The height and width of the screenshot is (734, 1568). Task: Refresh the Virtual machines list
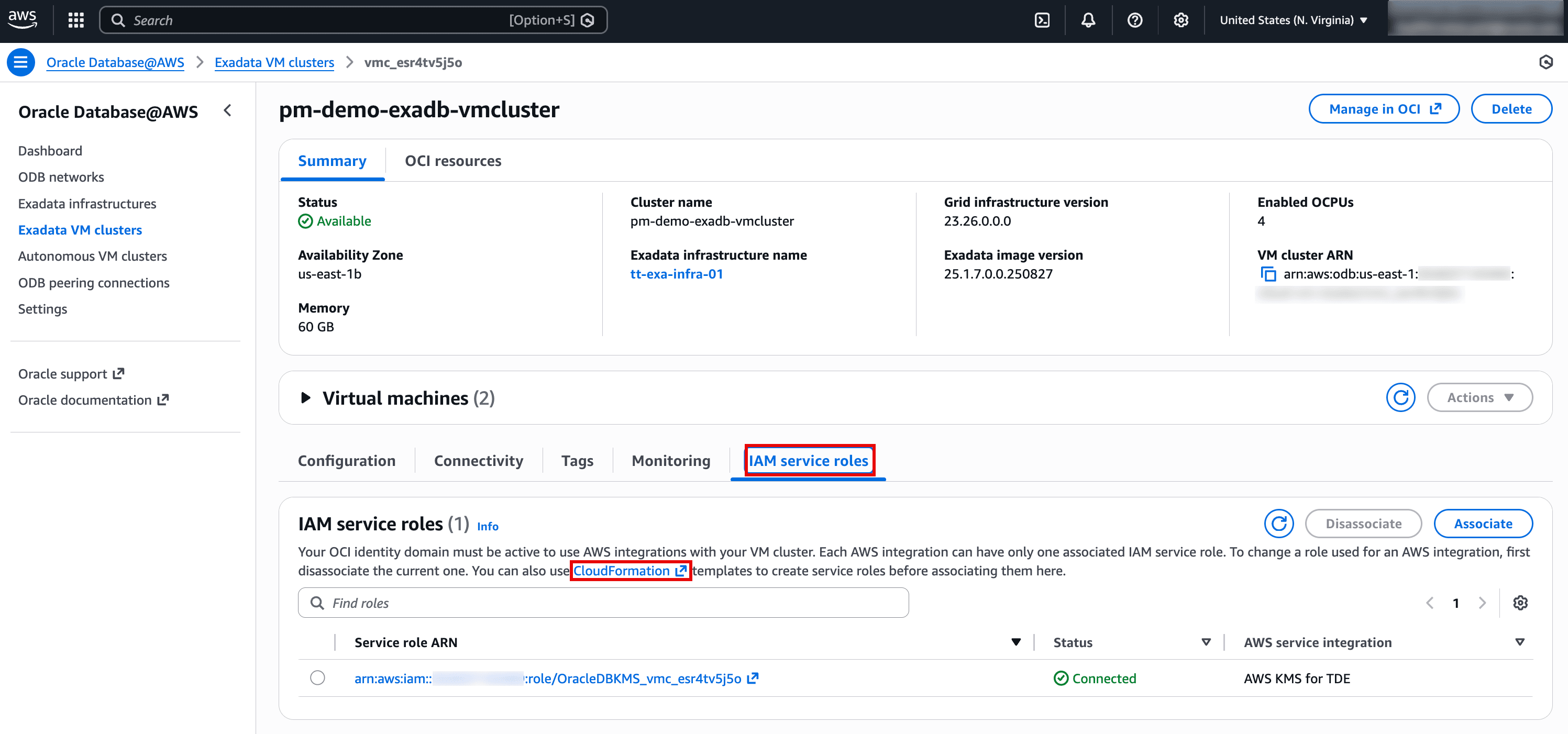[x=1400, y=397]
